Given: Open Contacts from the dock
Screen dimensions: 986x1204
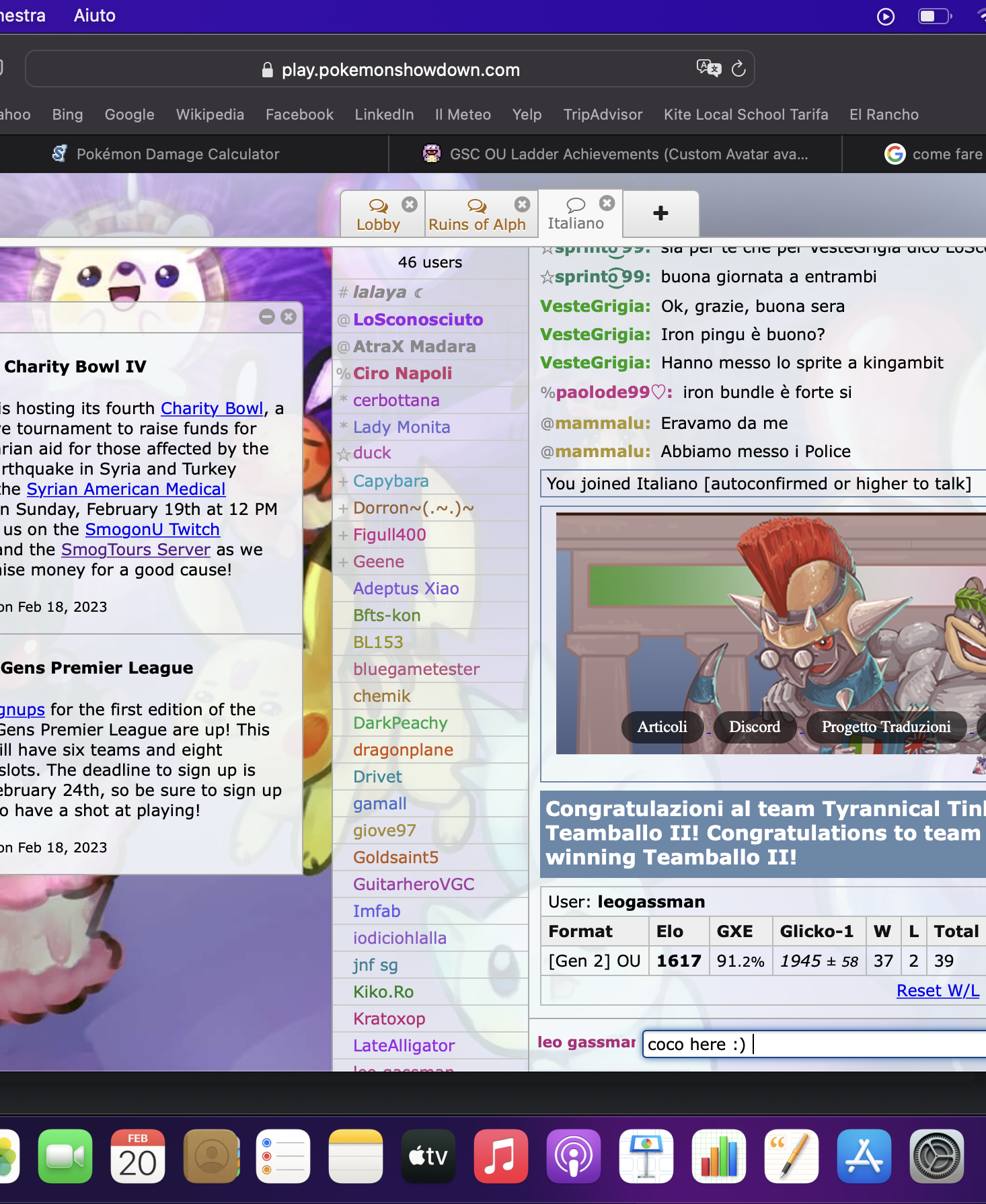Looking at the screenshot, I should [211, 1156].
